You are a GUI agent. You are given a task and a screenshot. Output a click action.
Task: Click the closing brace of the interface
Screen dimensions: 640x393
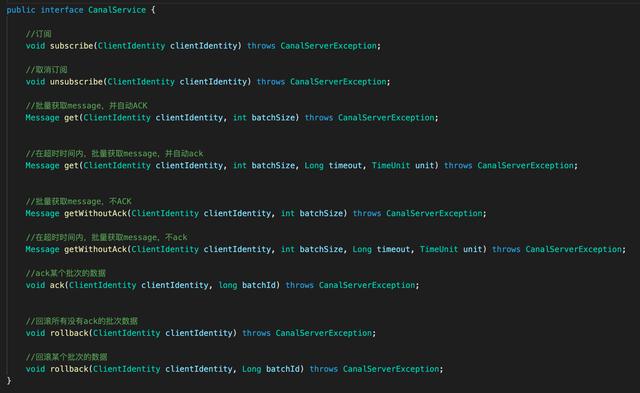click(9, 381)
